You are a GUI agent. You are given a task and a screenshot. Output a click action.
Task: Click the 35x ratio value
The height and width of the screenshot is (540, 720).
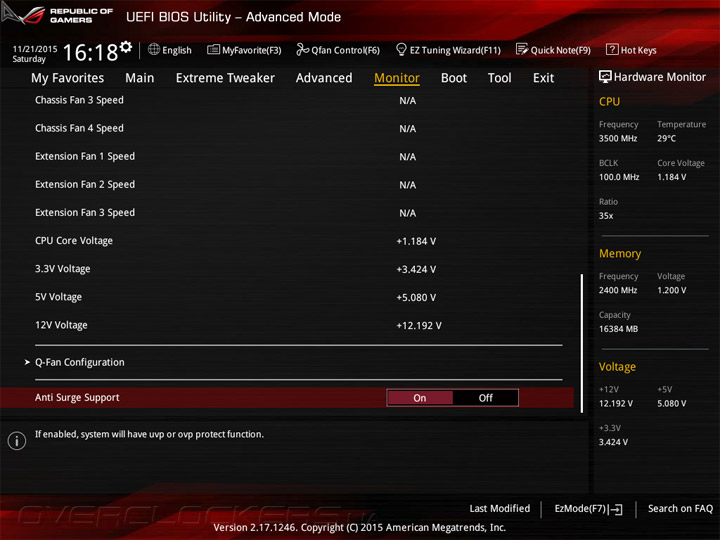pos(606,216)
